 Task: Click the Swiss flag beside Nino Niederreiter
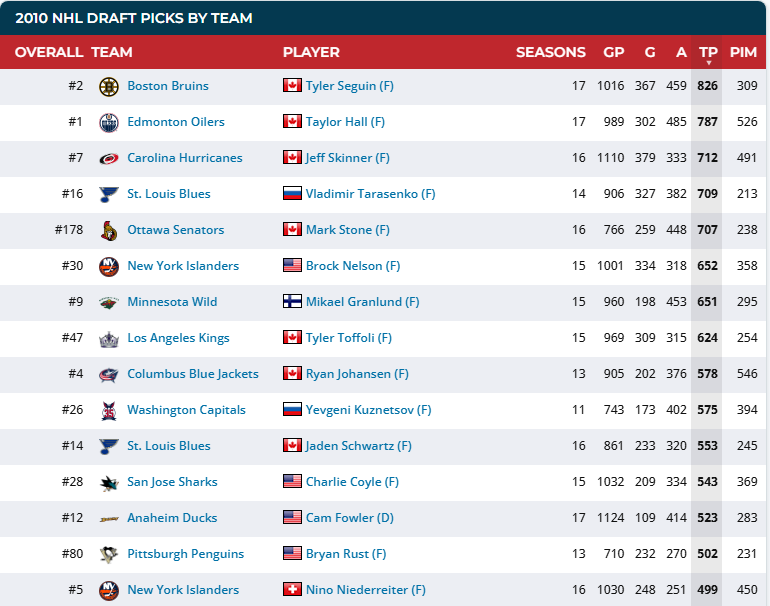292,589
